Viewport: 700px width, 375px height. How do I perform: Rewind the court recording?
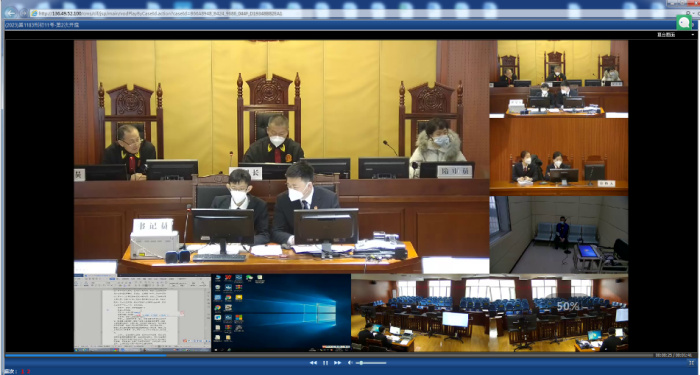(x=313, y=363)
